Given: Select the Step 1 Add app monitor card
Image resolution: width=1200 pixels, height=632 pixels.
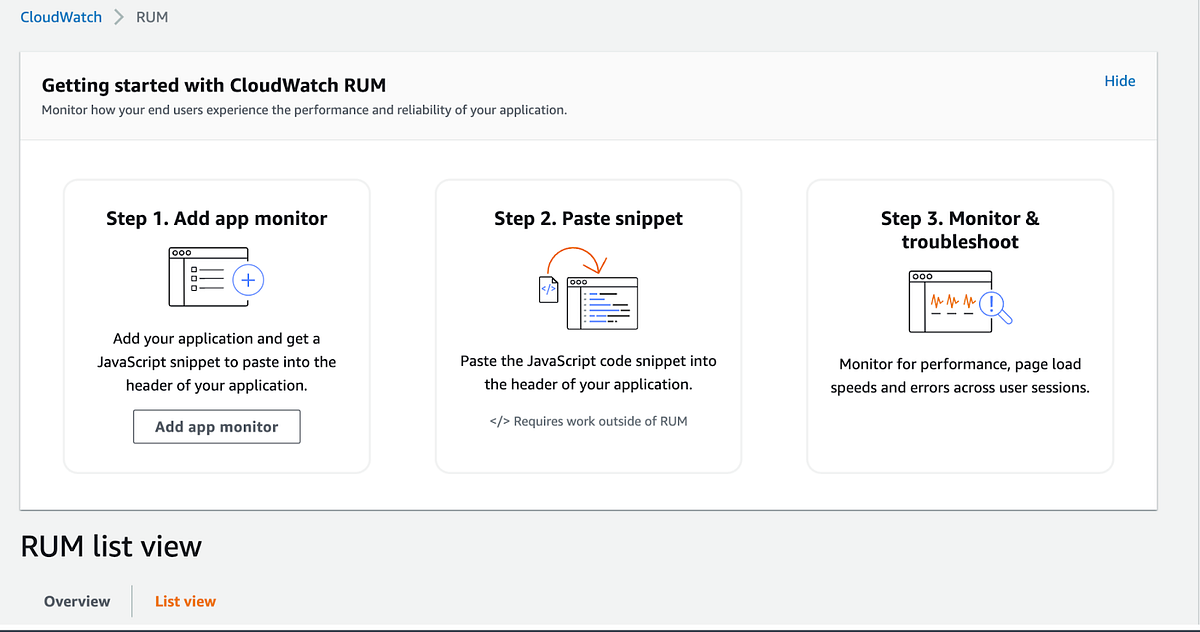Looking at the screenshot, I should [216, 325].
